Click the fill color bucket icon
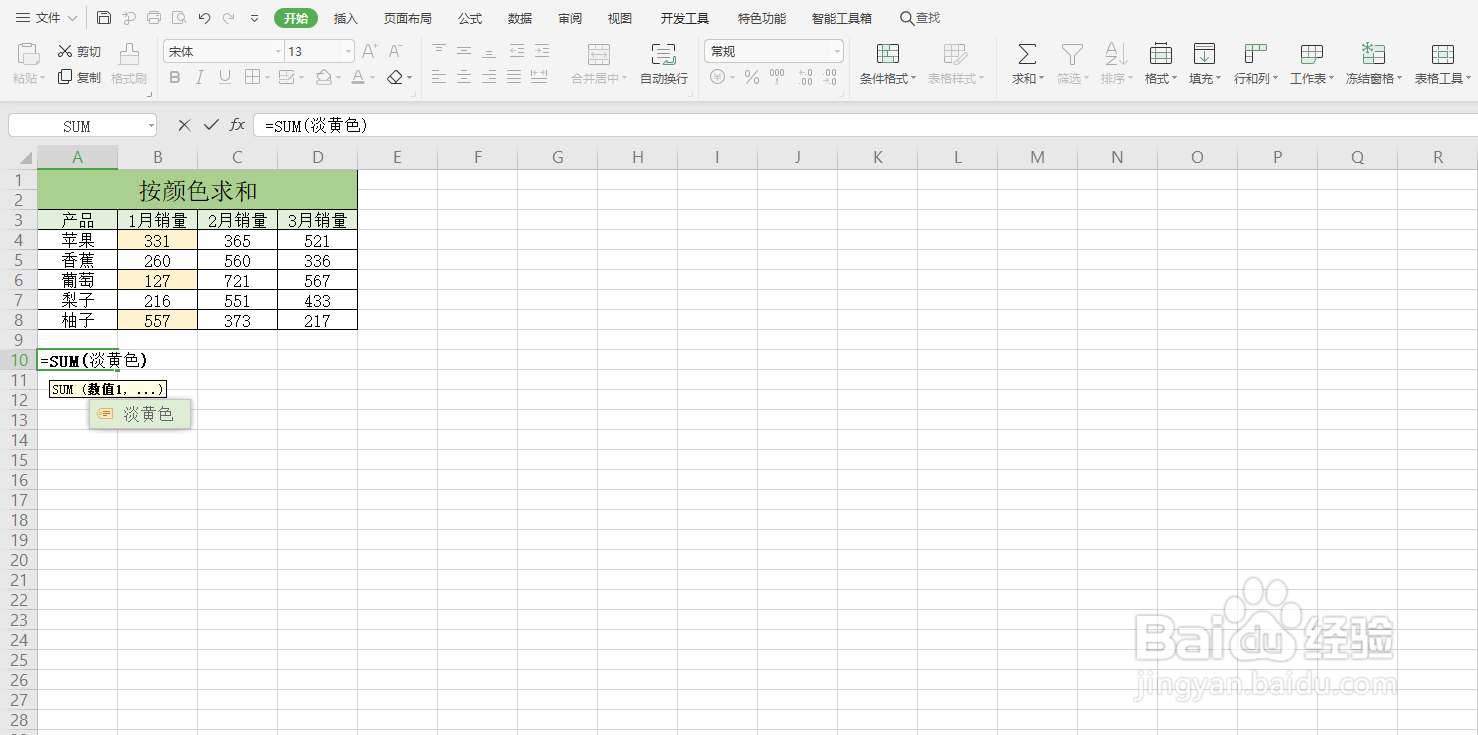Viewport: 1478px width, 735px height. [x=323, y=77]
